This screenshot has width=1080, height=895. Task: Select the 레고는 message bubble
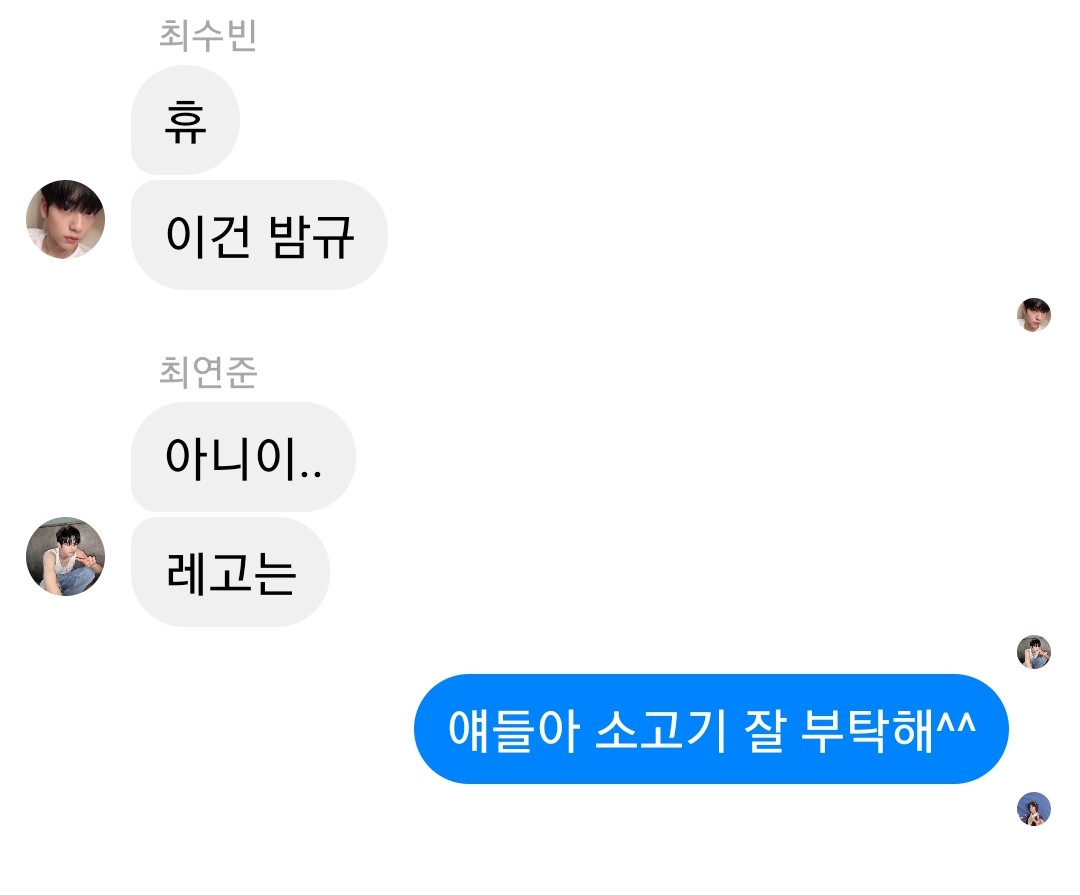[230, 572]
